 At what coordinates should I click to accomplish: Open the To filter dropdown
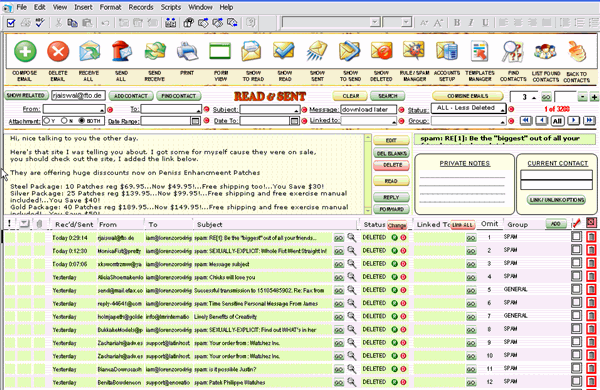(198, 111)
